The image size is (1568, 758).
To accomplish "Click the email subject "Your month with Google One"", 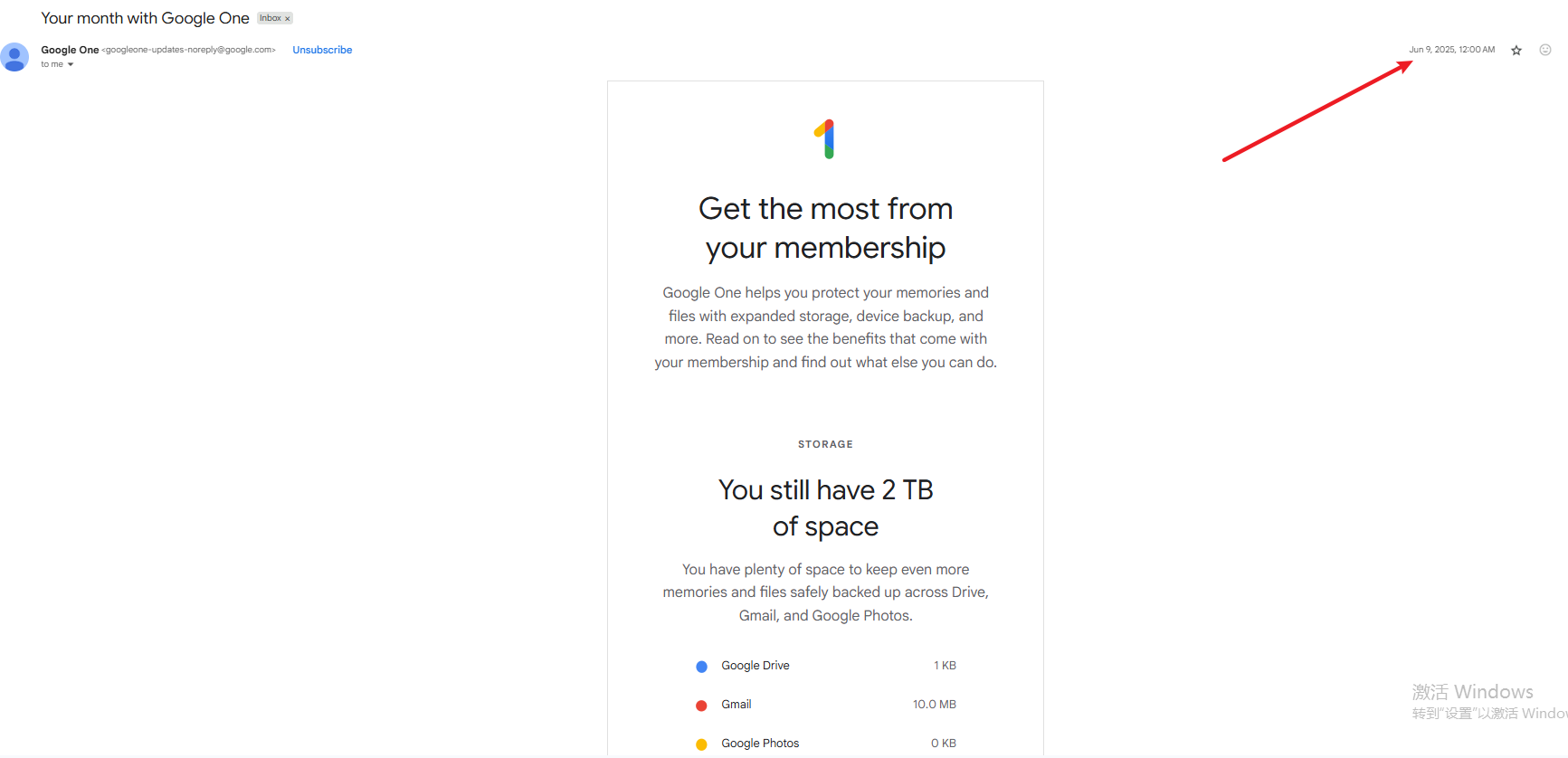I will click(x=145, y=18).
